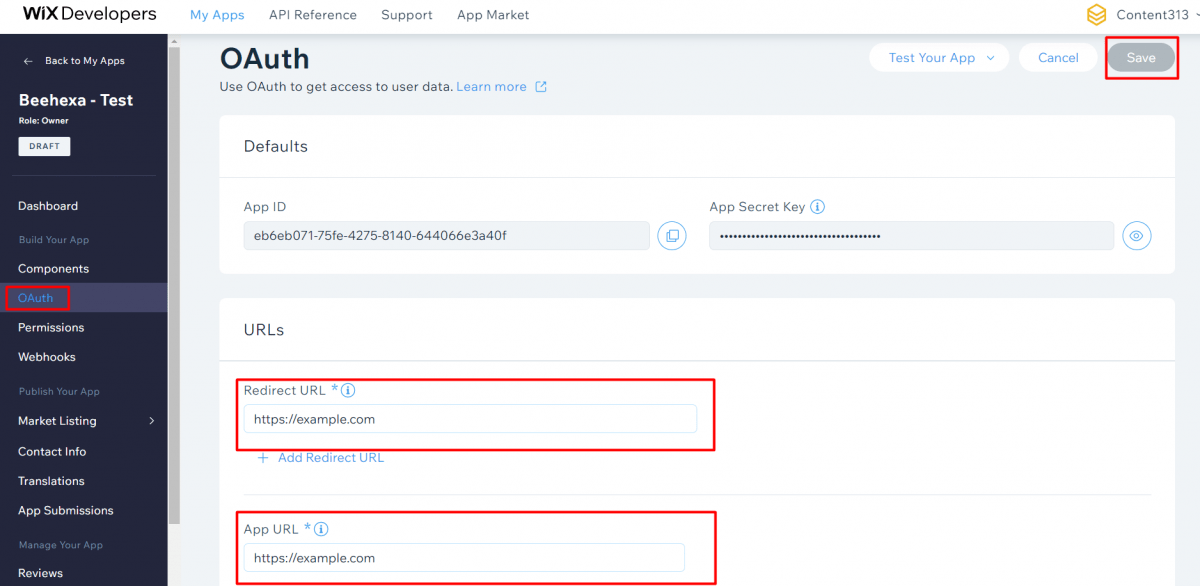Image resolution: width=1200 pixels, height=586 pixels.
Task: Expand the Market Listing submenu
Action: [x=152, y=421]
